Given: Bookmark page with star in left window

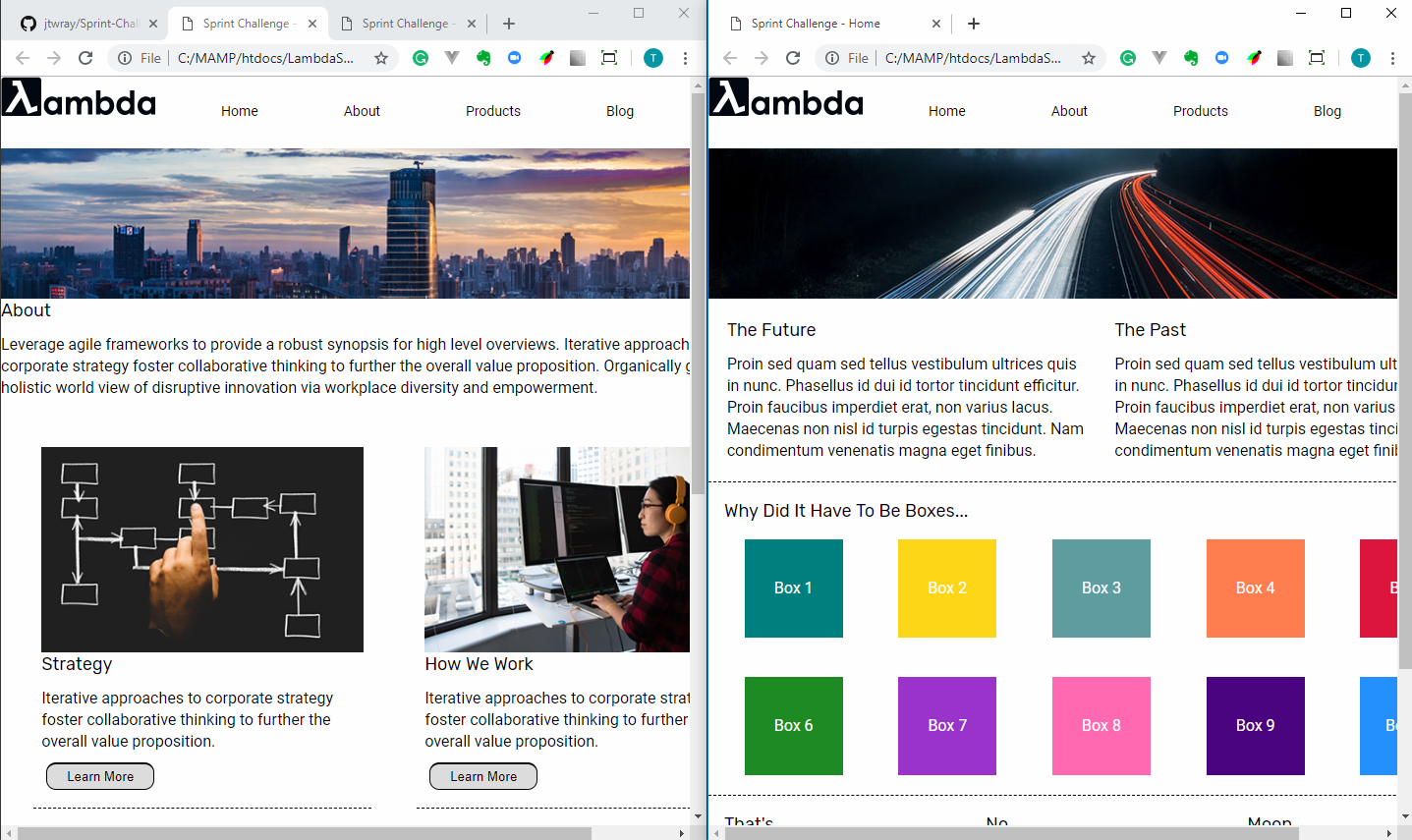Looking at the screenshot, I should pyautogui.click(x=381, y=58).
